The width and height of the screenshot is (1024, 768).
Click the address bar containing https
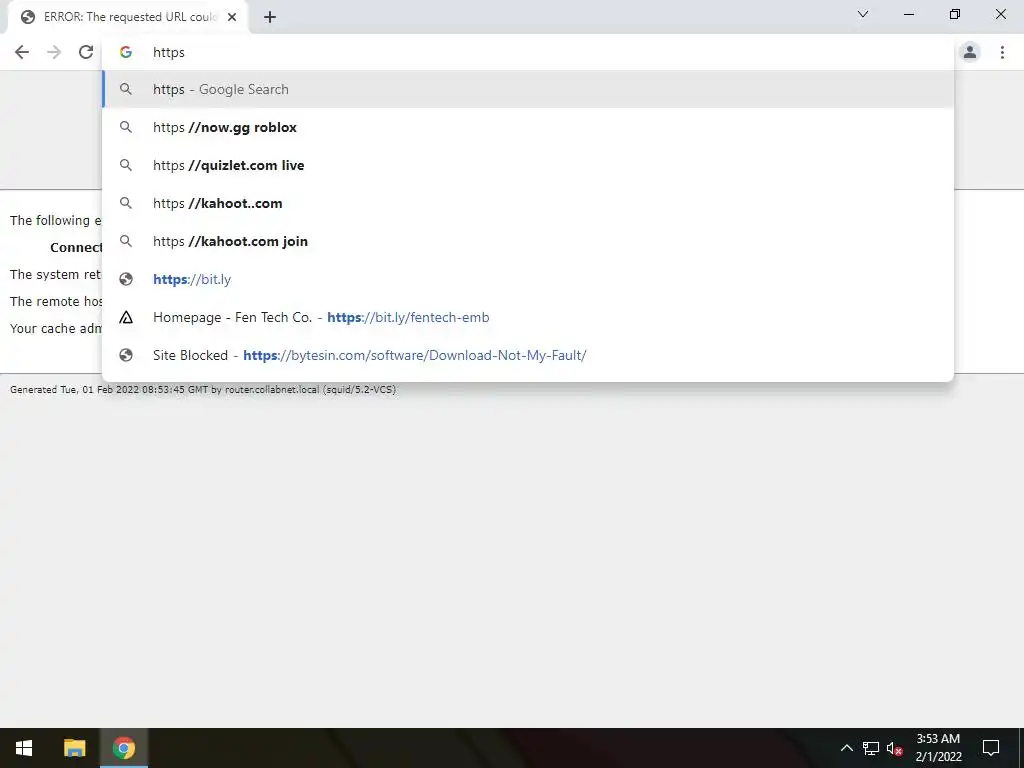pos(528,52)
